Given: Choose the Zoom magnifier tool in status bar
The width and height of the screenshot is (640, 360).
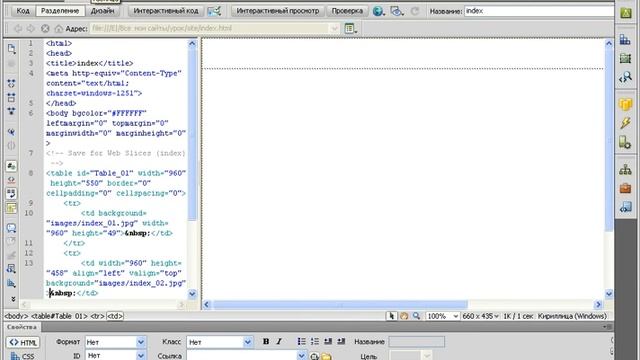Looking at the screenshot, I should [x=416, y=316].
